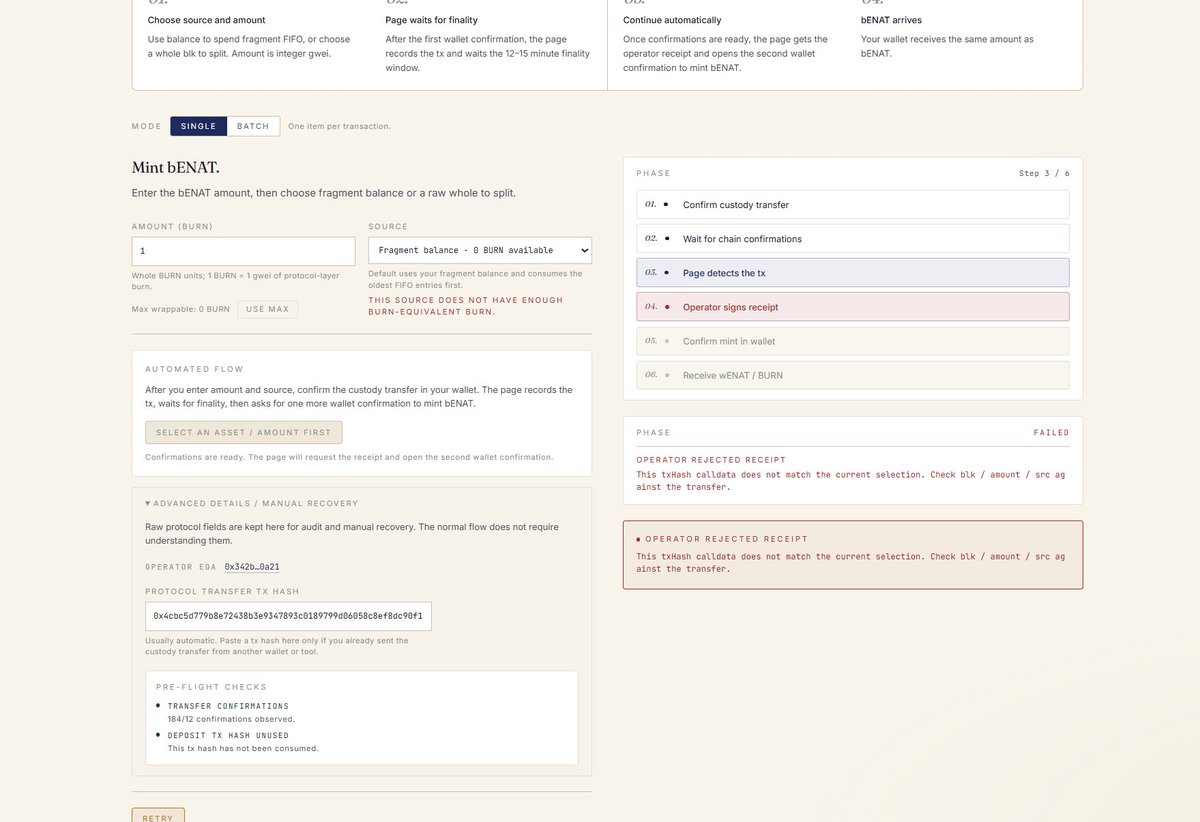Select the Page detects the tx step
This screenshot has height=822, width=1200.
(x=853, y=273)
